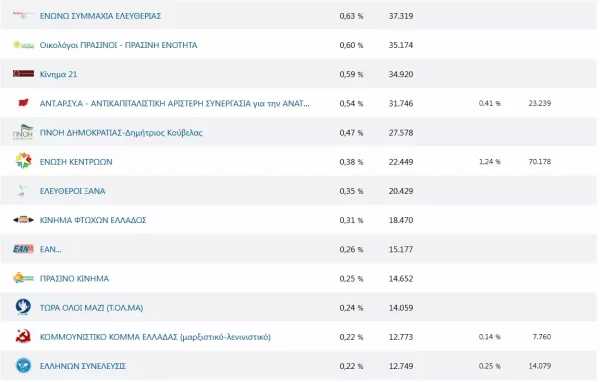
Task: Open the Κίνημα 21 party link
Action: tap(59, 74)
